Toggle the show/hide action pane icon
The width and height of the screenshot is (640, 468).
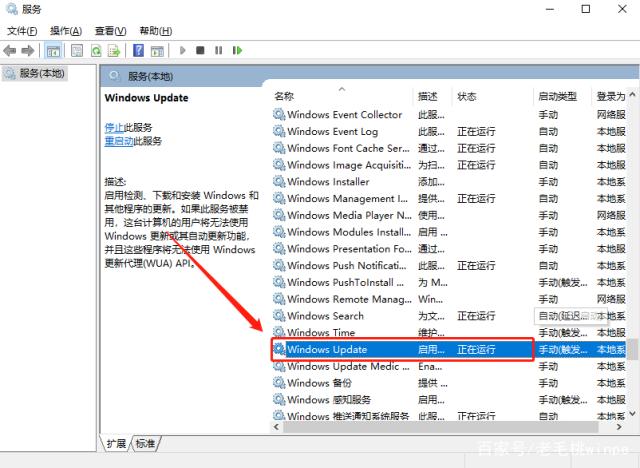(157, 51)
